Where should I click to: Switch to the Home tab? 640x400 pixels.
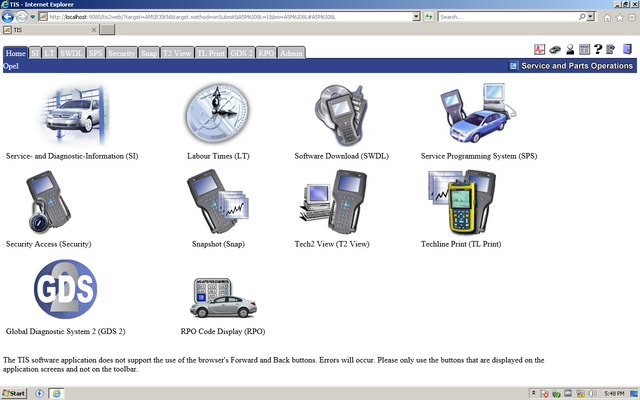click(16, 53)
